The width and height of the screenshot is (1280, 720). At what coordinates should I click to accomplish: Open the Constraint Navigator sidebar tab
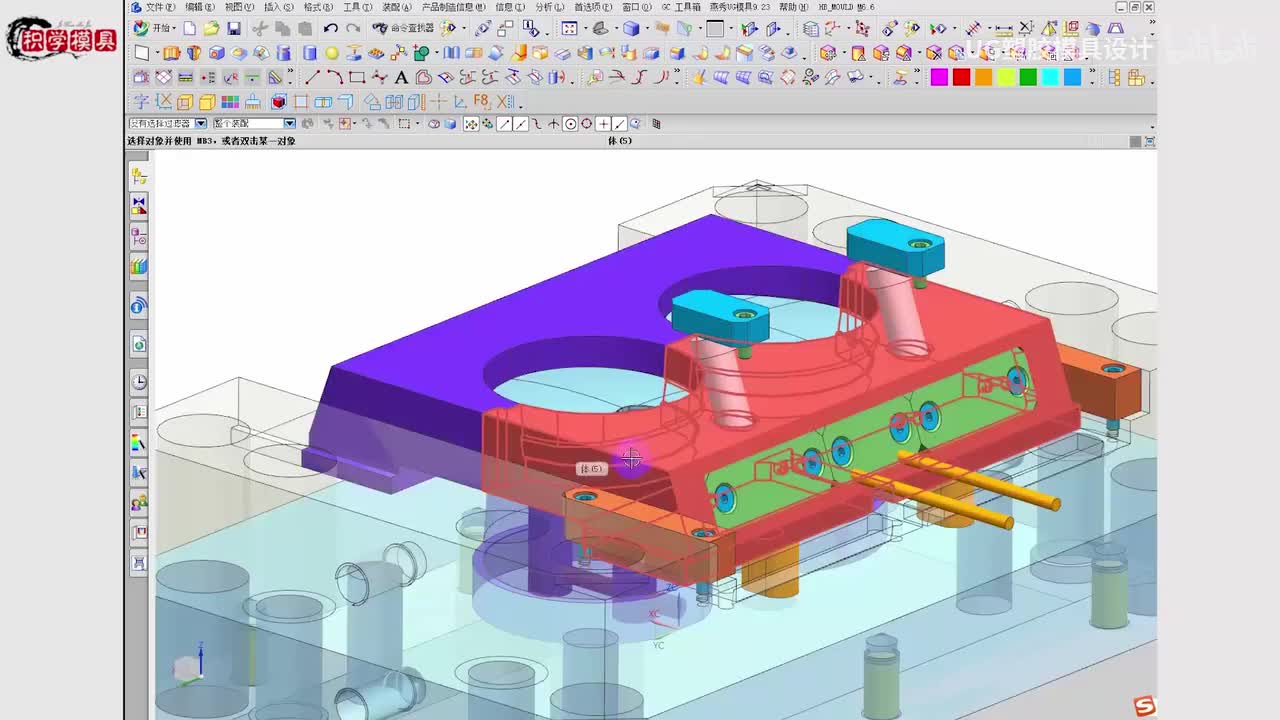click(139, 206)
